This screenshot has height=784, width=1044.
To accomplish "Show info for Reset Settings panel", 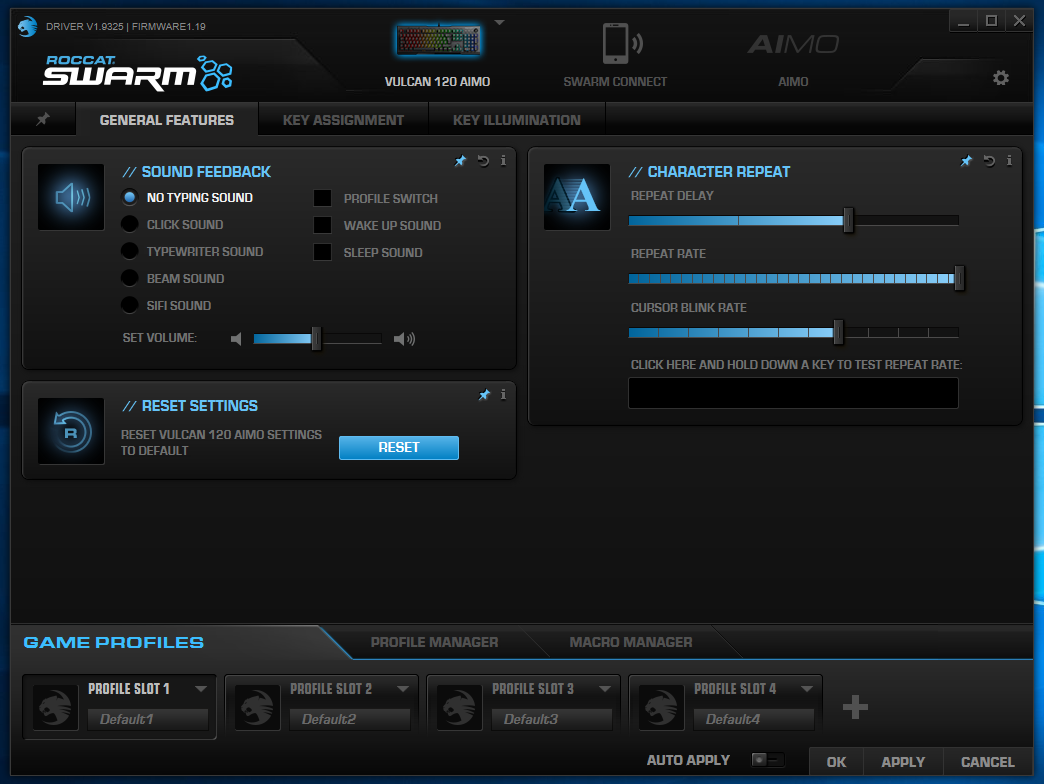I will (x=503, y=395).
